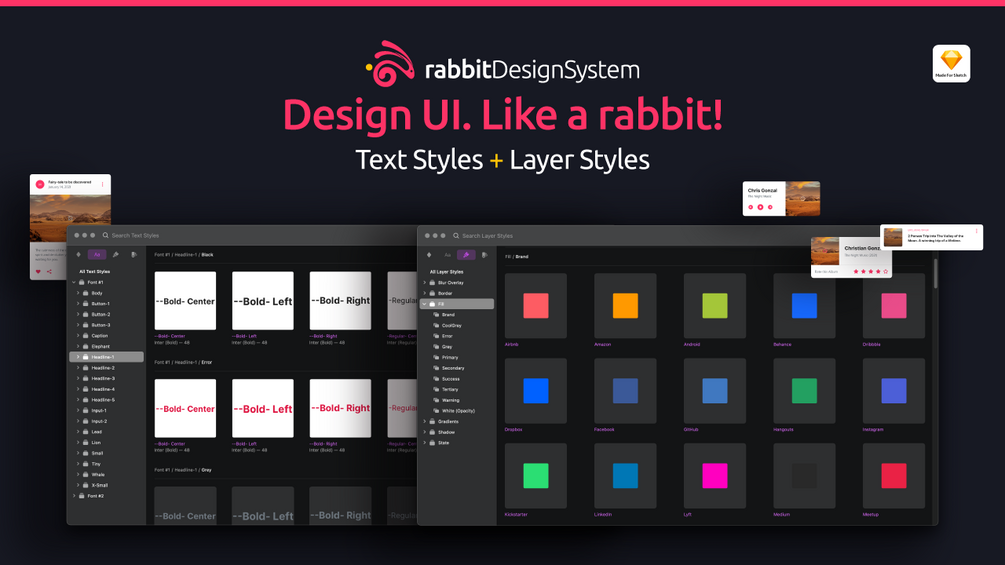Click the first star on Christian Gonz card
This screenshot has width=1005, height=565.
(x=855, y=272)
